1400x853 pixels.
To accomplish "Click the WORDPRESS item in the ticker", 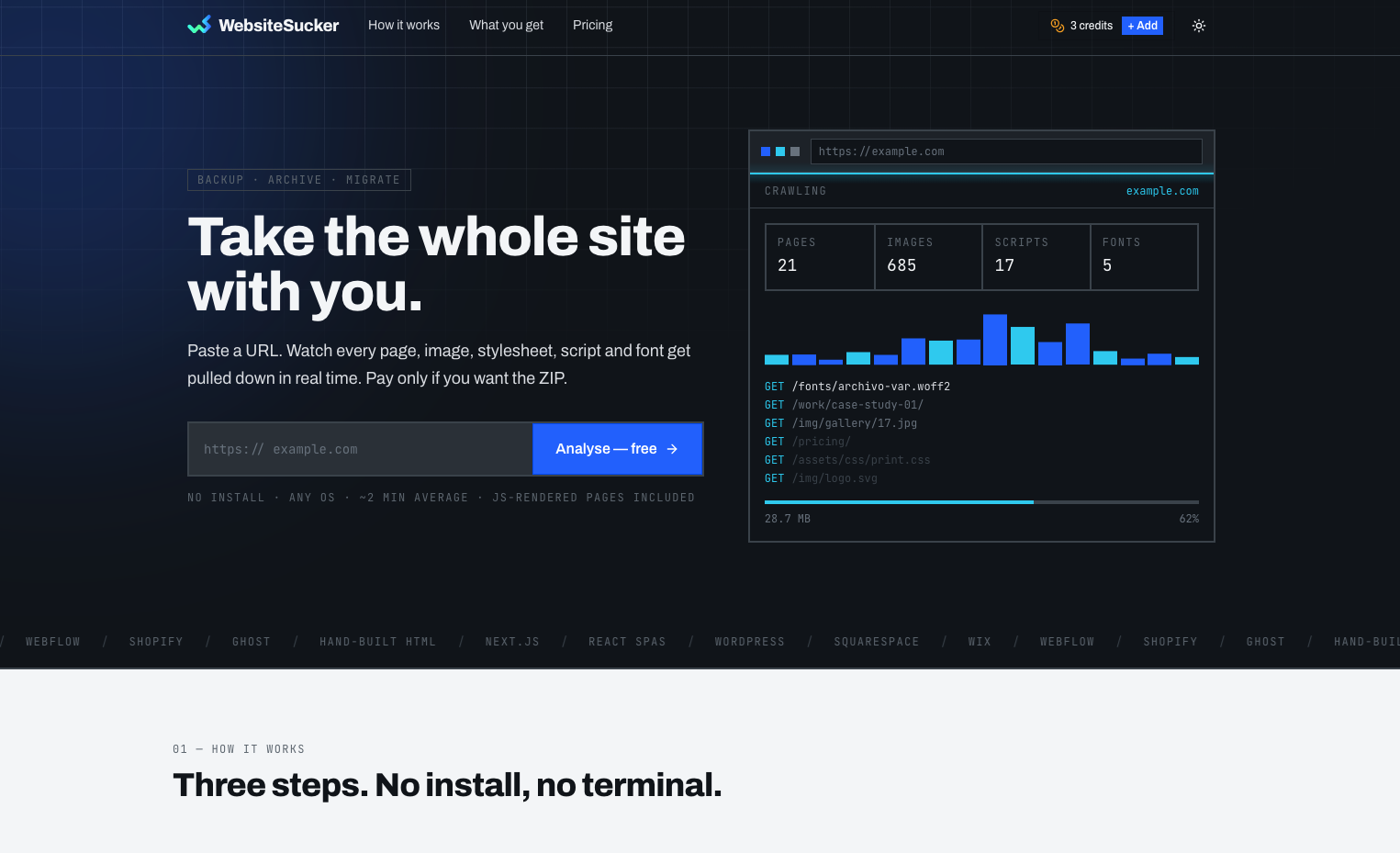I will [750, 642].
